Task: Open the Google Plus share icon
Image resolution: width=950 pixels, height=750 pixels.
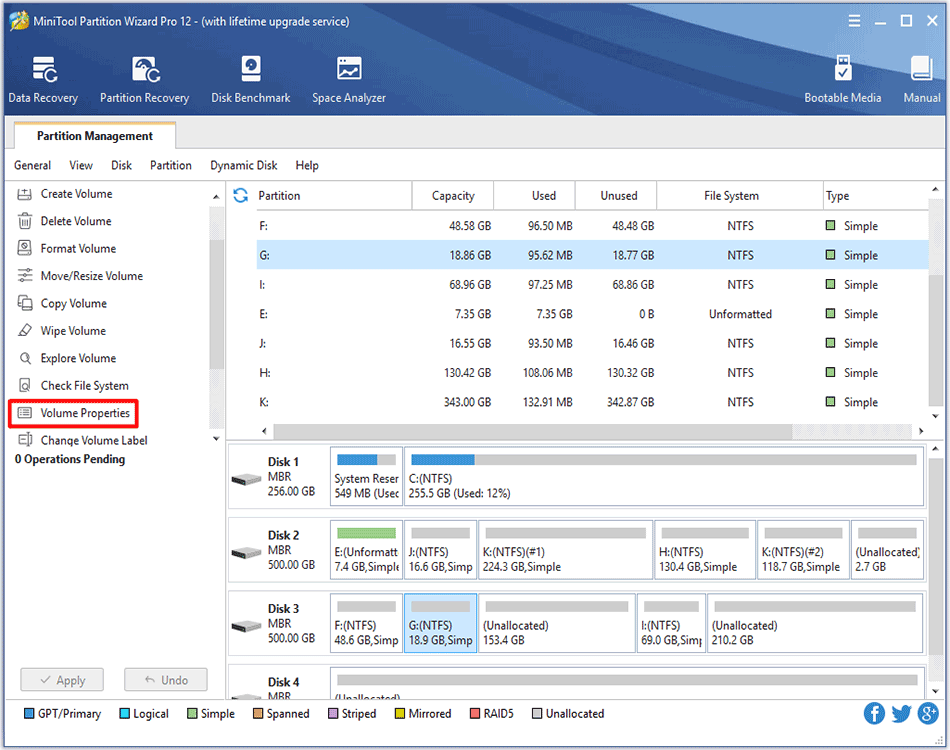Action: point(928,714)
